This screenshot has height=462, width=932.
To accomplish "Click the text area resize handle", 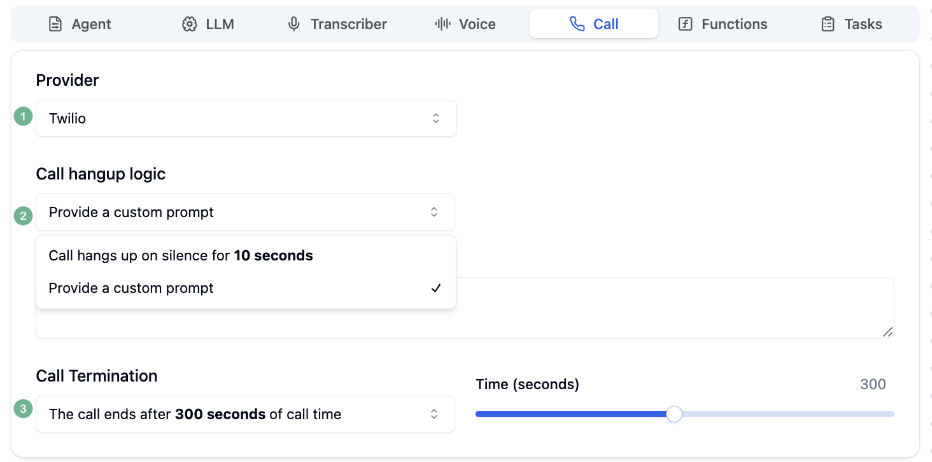I will (x=887, y=332).
